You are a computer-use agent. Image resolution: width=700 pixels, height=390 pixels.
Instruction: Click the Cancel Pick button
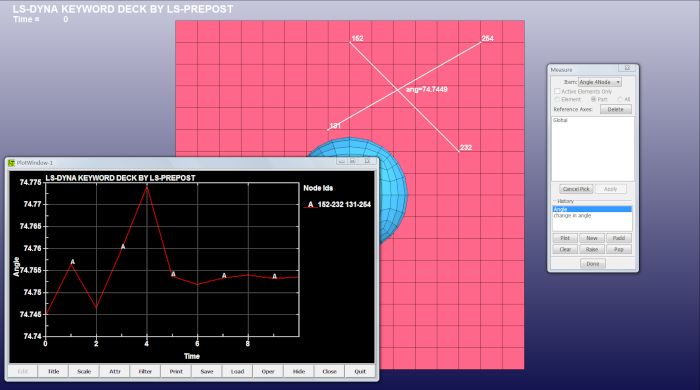point(576,189)
